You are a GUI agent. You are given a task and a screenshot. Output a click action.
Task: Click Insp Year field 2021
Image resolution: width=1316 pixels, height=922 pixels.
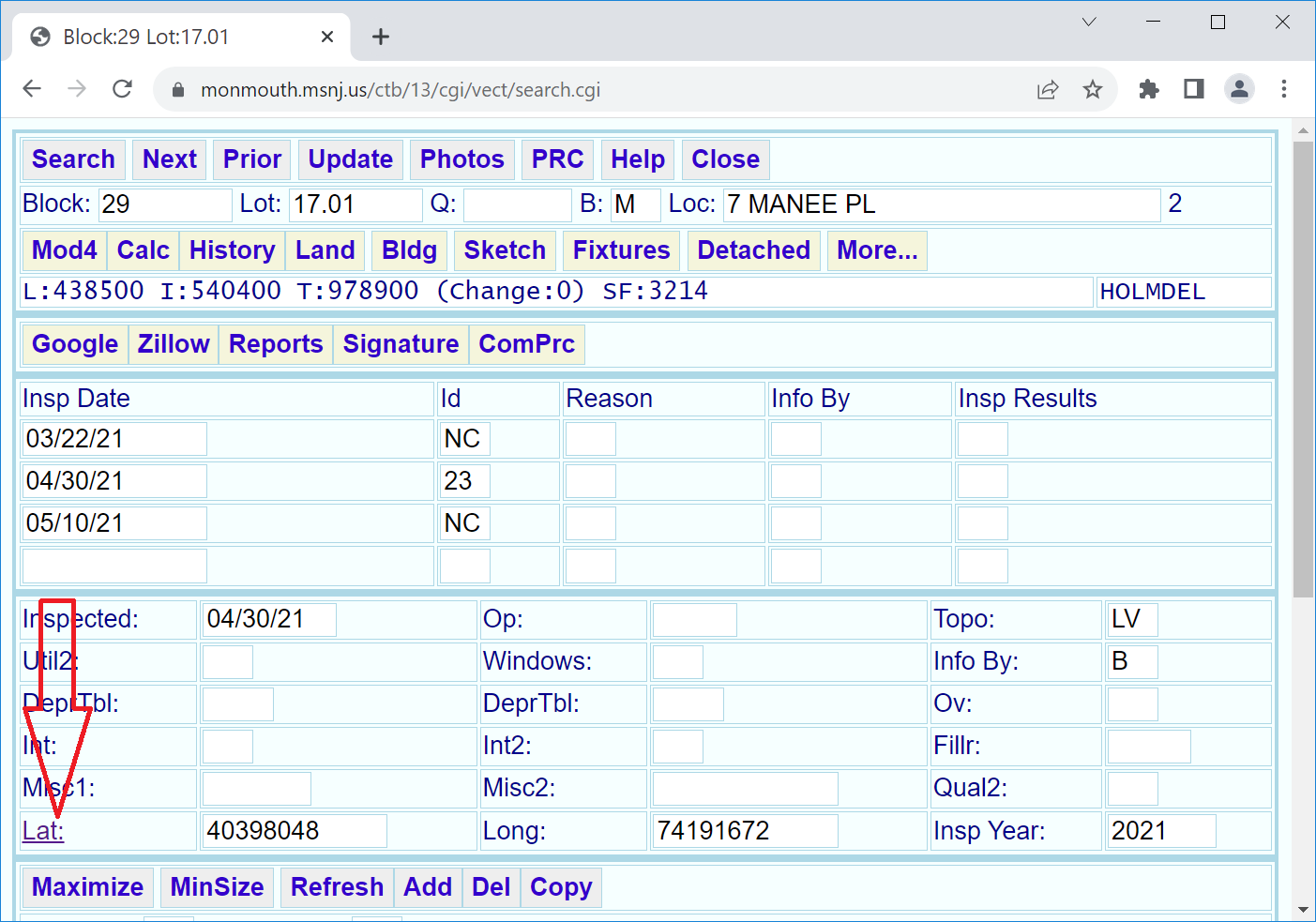coord(1161,831)
